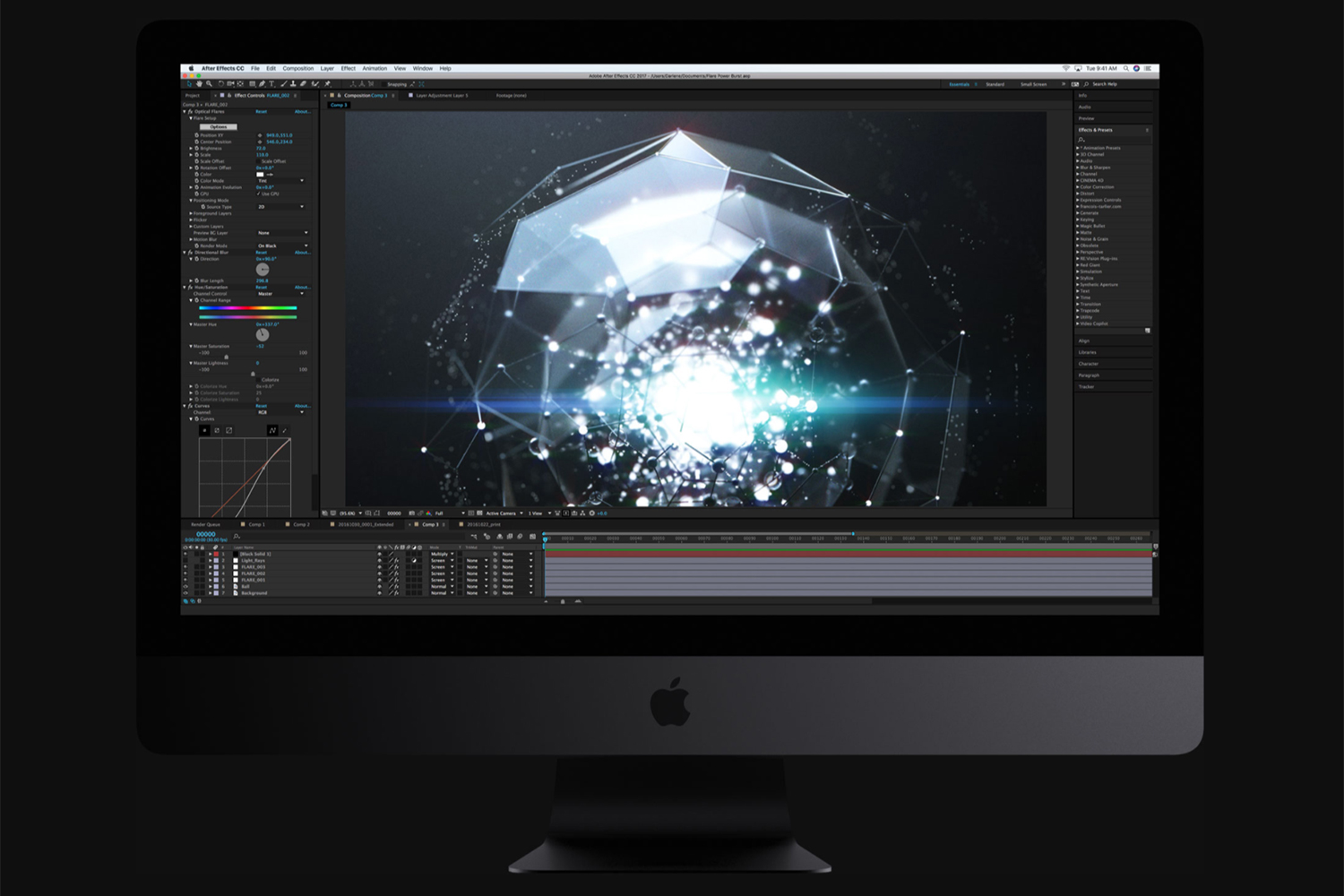Click the Effects & Presets search icon
The height and width of the screenshot is (896, 1344).
(x=1082, y=140)
